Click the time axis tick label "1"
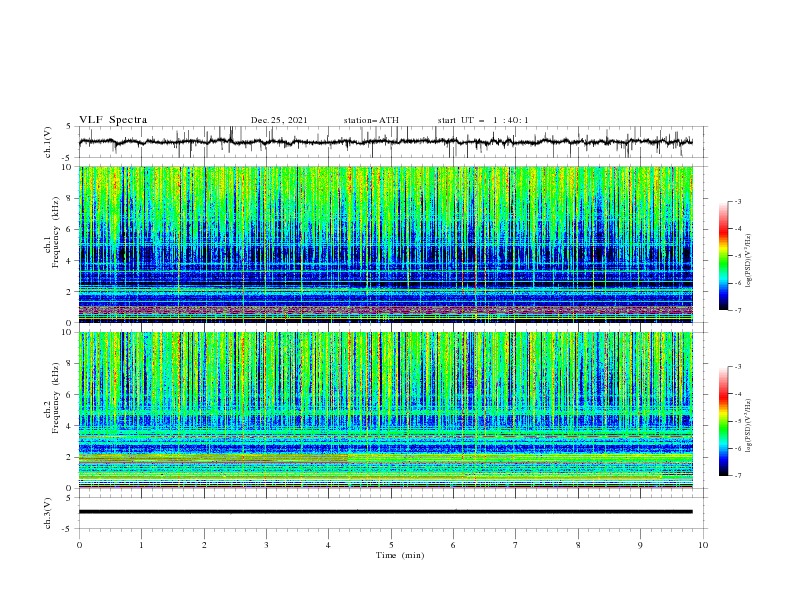 tap(141, 545)
